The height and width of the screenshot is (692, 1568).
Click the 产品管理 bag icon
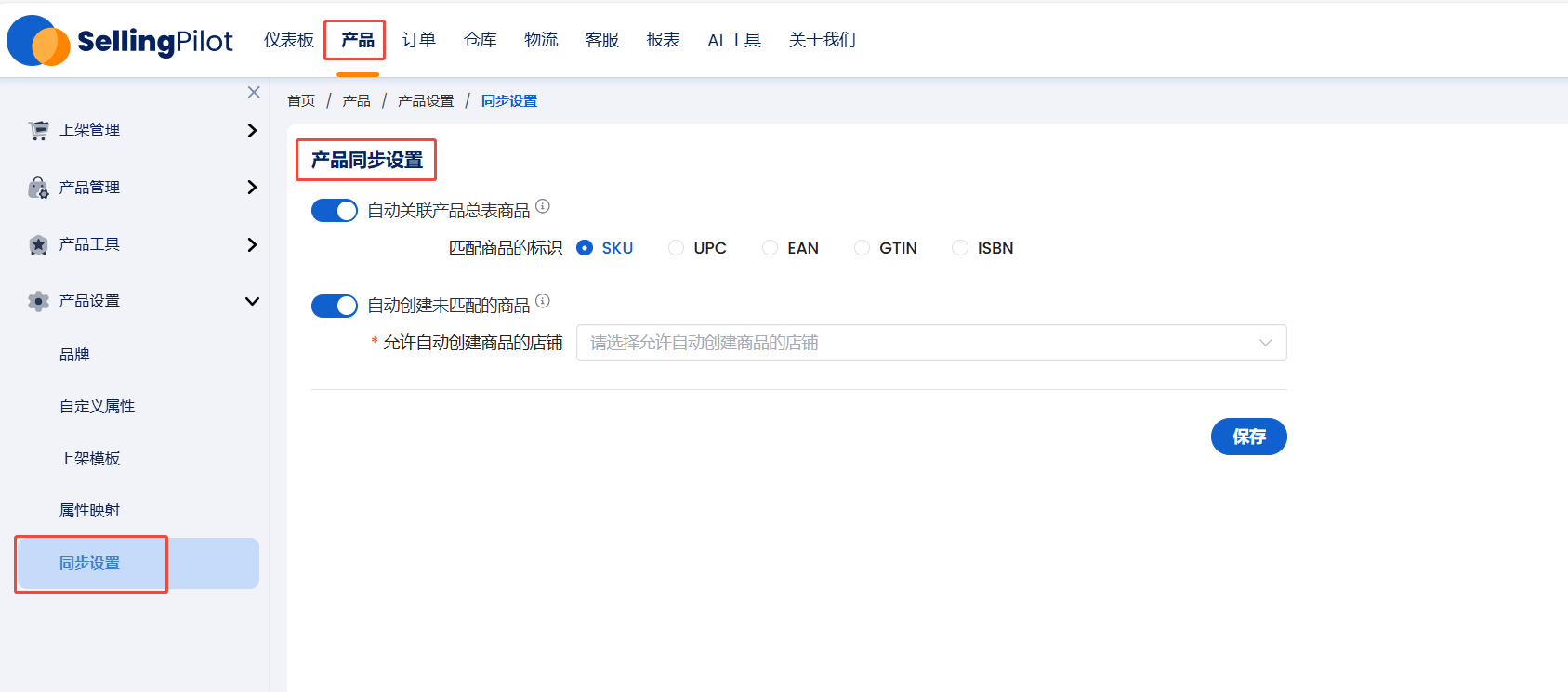point(38,189)
